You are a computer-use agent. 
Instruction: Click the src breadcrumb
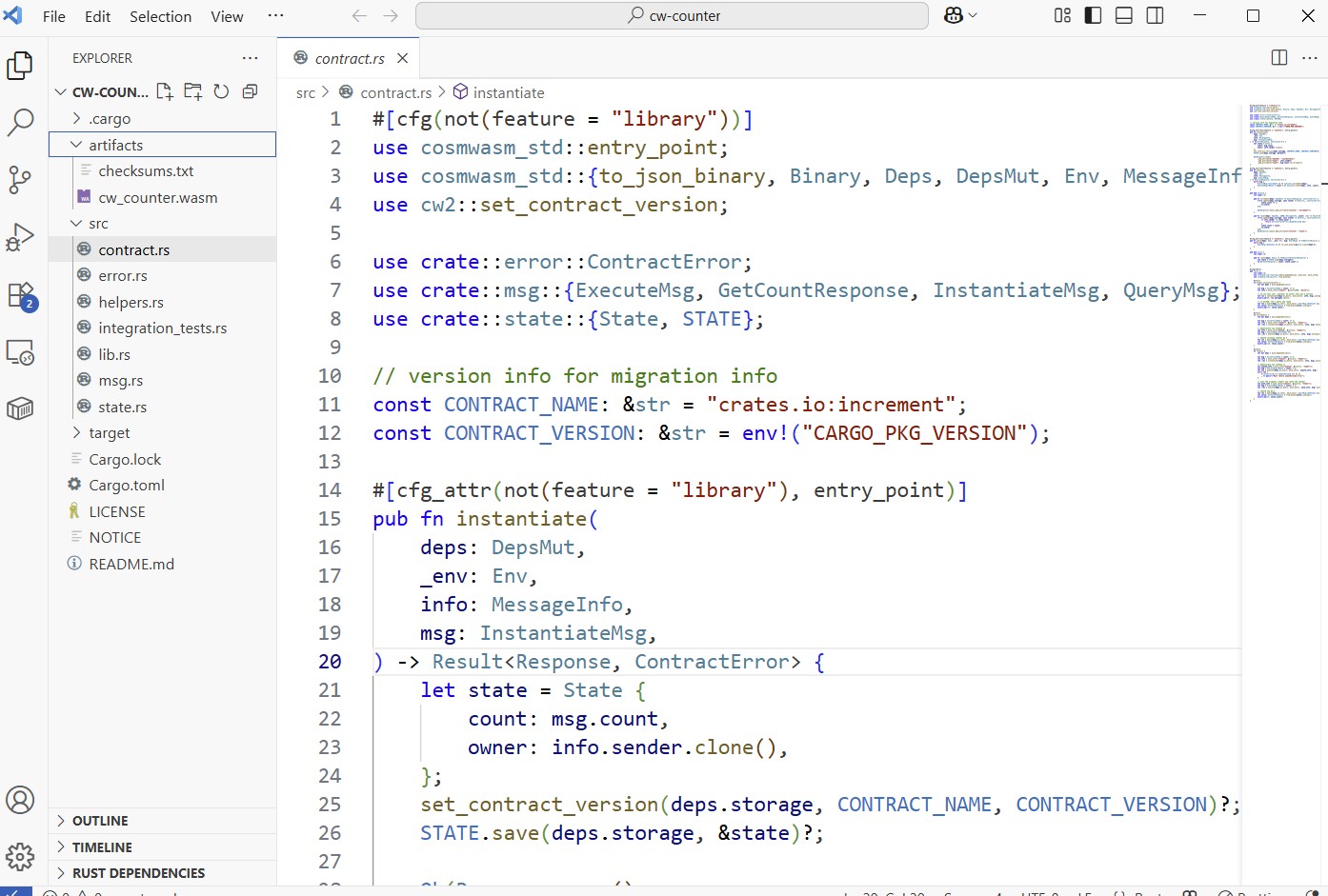pyautogui.click(x=306, y=92)
